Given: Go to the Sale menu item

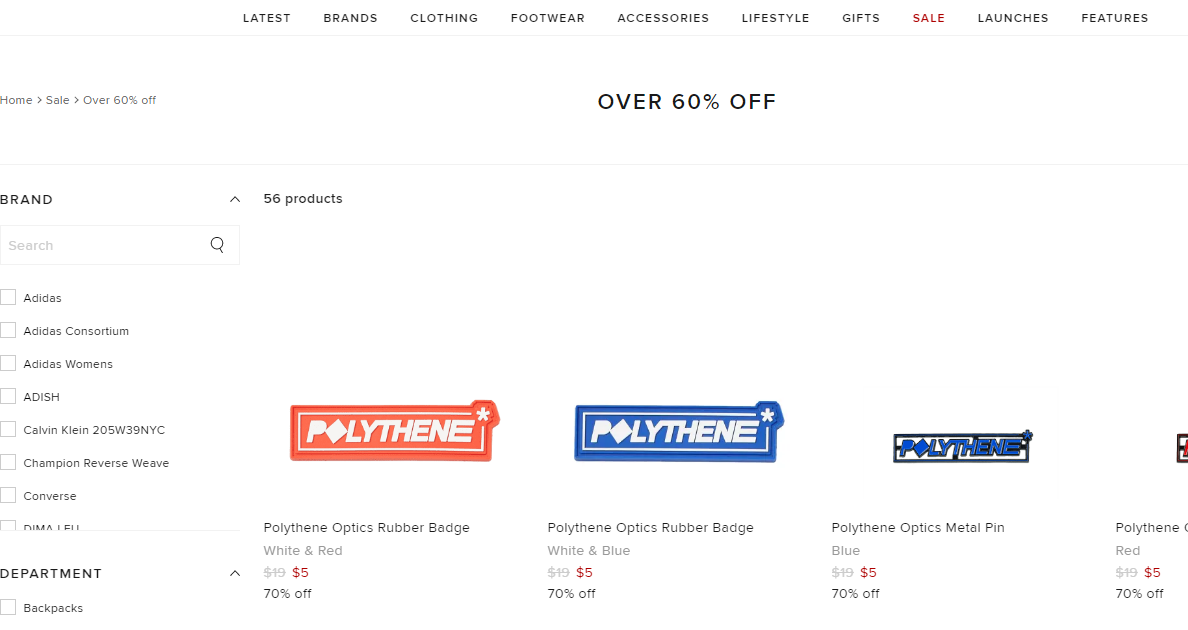Looking at the screenshot, I should [928, 18].
